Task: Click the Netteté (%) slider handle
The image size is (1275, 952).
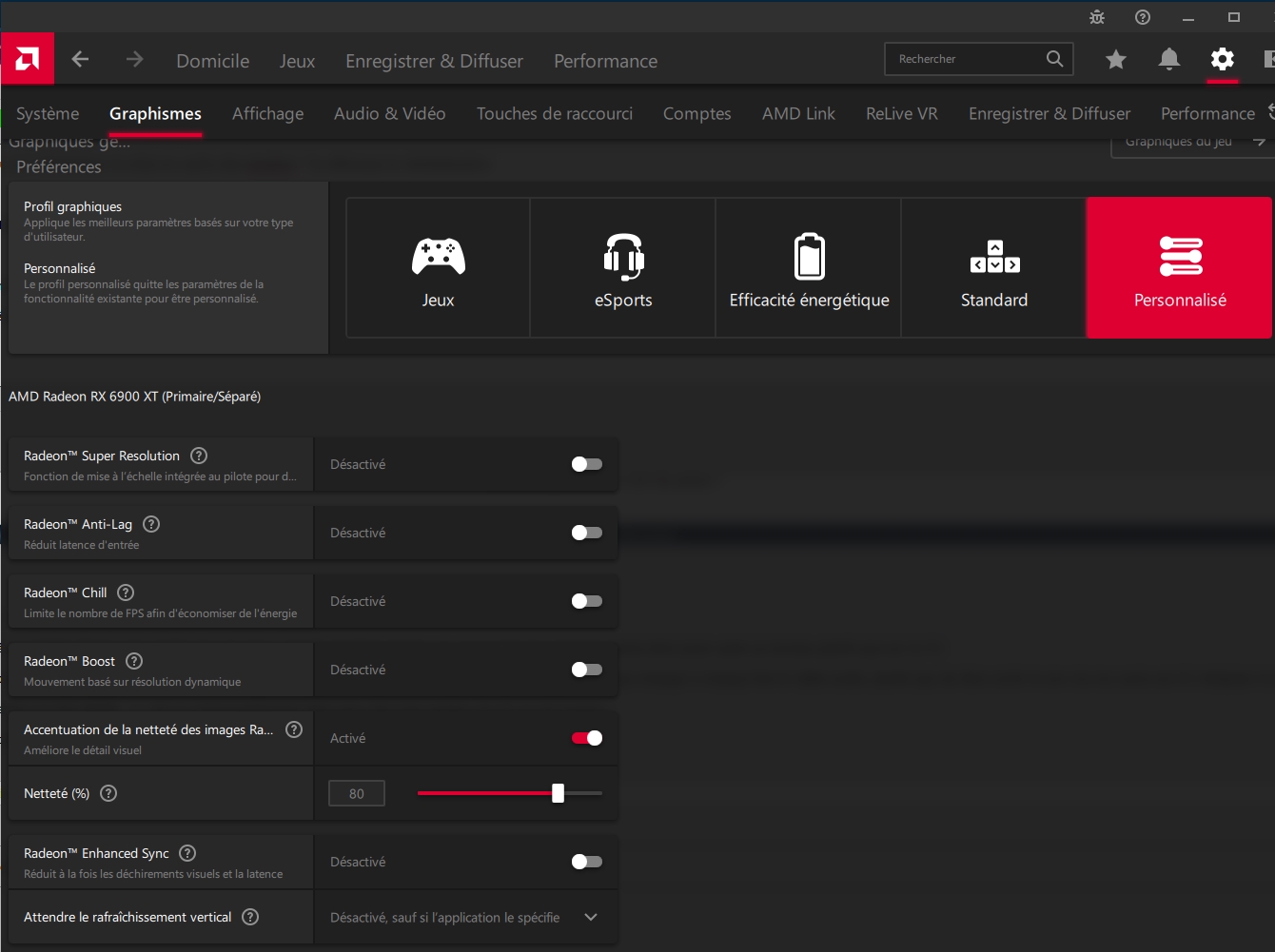Action: [x=558, y=793]
